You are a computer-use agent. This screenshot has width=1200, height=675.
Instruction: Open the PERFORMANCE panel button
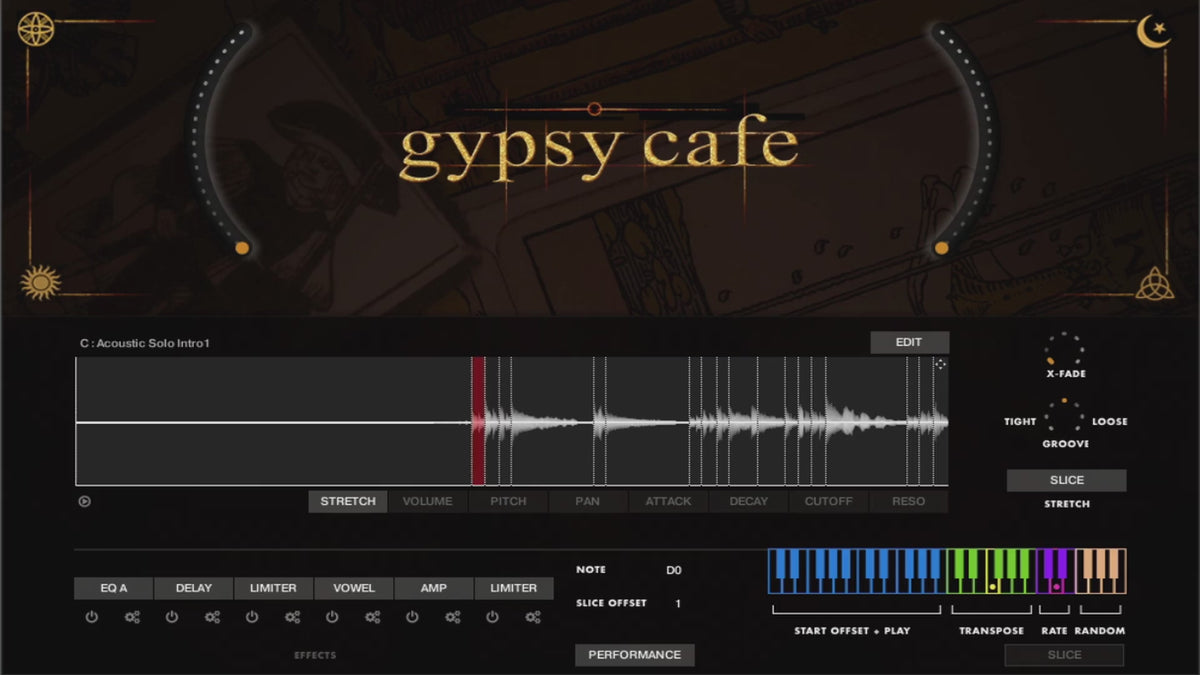pos(634,655)
